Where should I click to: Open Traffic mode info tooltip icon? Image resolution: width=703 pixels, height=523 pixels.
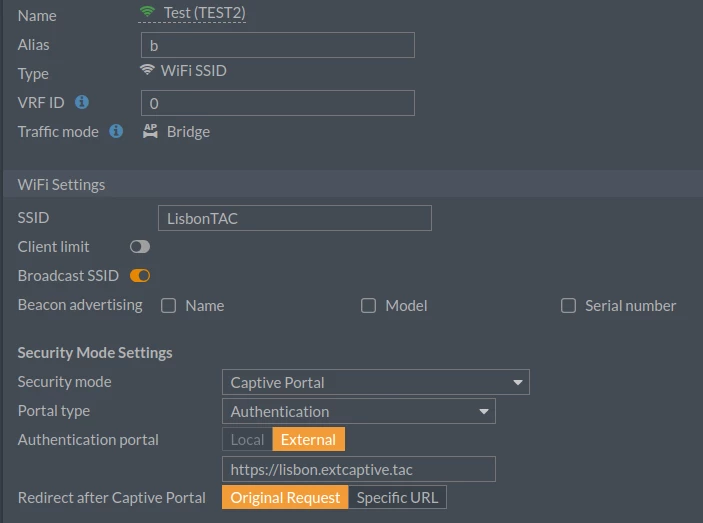tap(116, 131)
